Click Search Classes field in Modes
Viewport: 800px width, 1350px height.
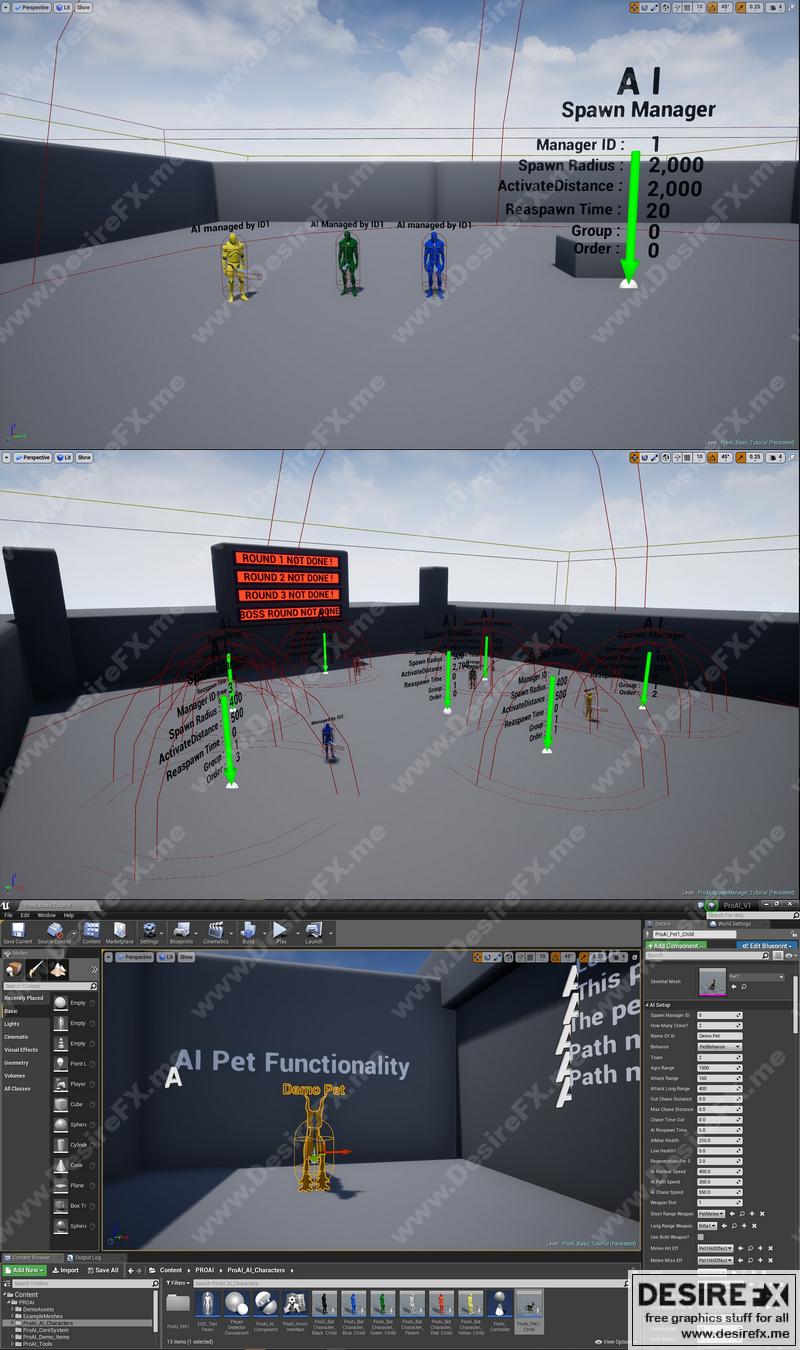[x=48, y=986]
